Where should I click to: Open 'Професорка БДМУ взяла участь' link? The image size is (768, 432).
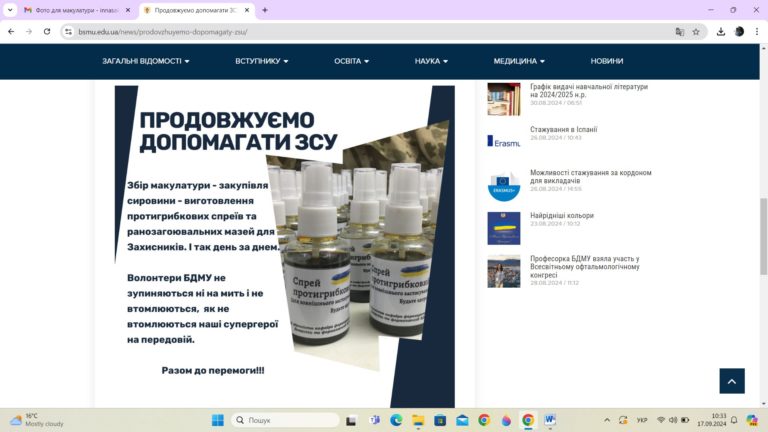coord(585,266)
